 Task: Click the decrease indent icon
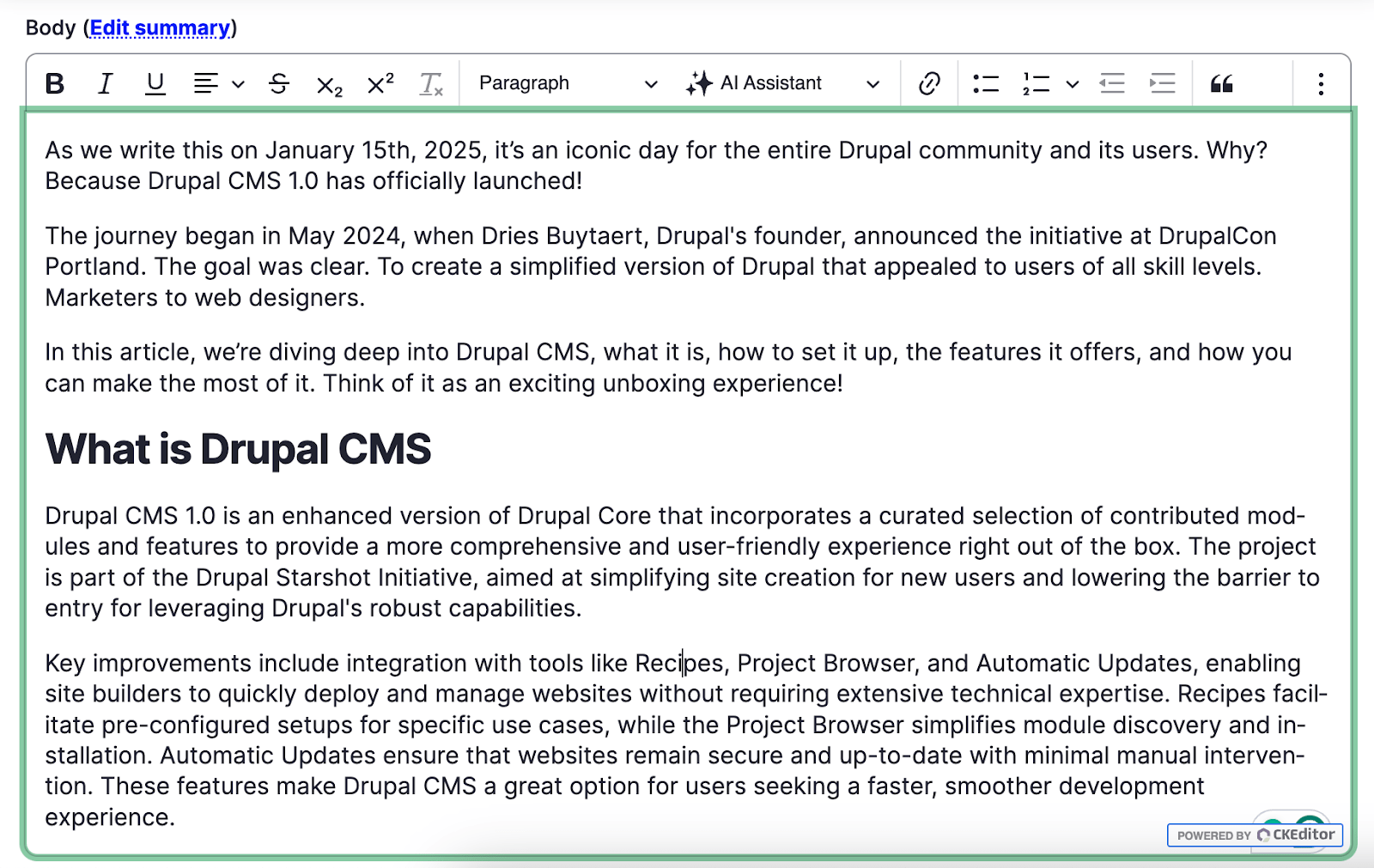(x=1112, y=83)
